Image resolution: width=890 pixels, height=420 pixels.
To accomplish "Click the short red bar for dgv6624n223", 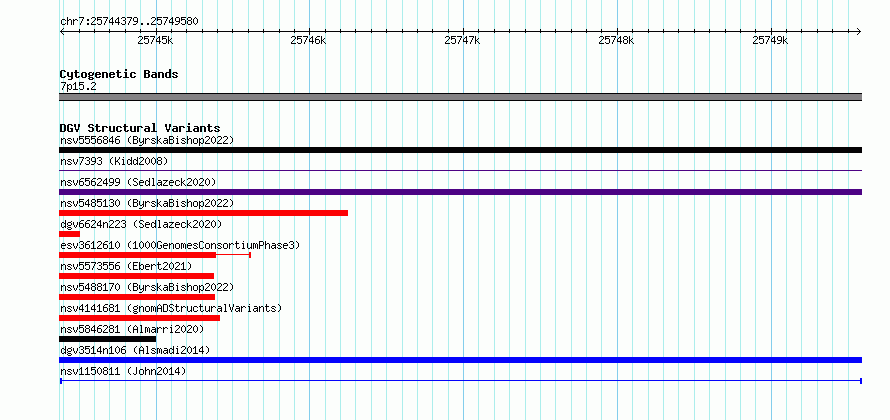I will [x=69, y=234].
